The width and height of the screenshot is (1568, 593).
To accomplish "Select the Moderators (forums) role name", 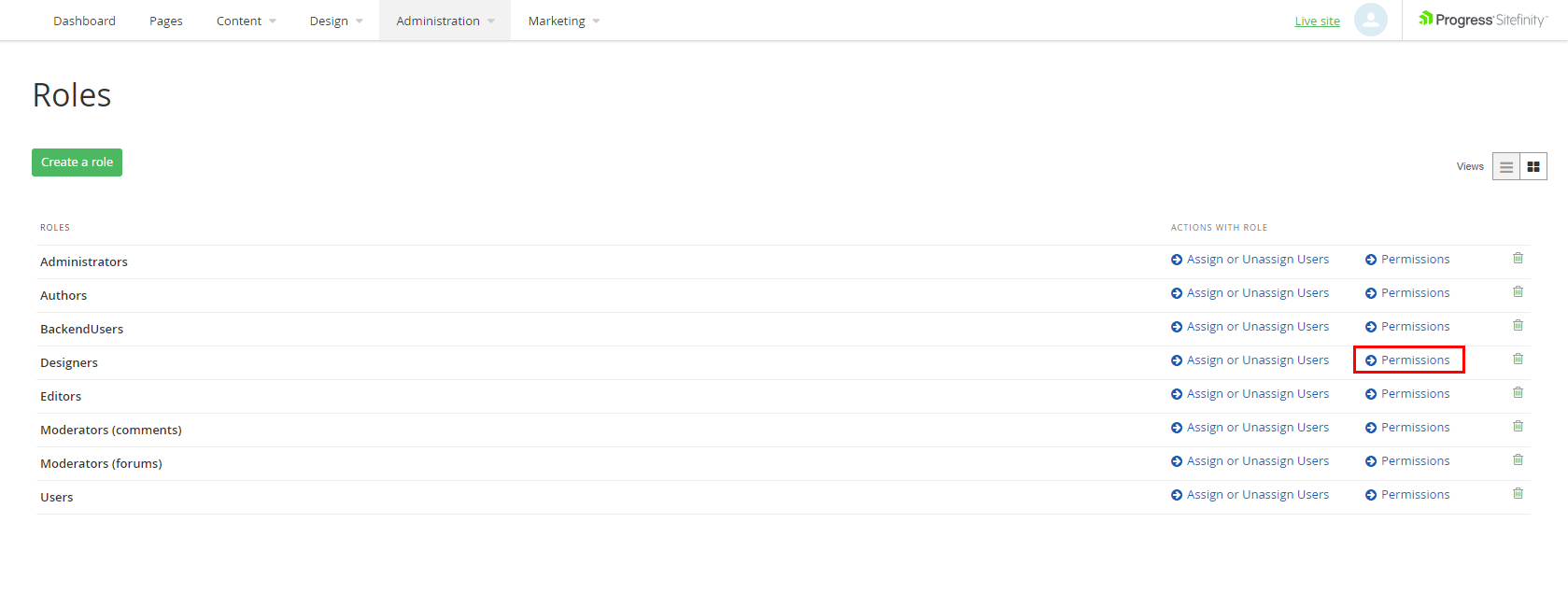I will coord(101,464).
